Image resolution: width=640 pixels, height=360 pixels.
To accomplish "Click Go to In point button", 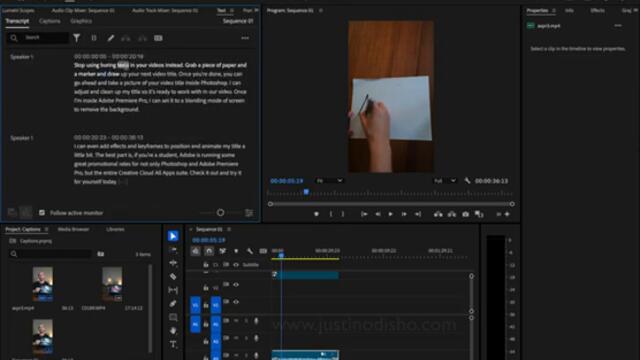I will coord(364,214).
